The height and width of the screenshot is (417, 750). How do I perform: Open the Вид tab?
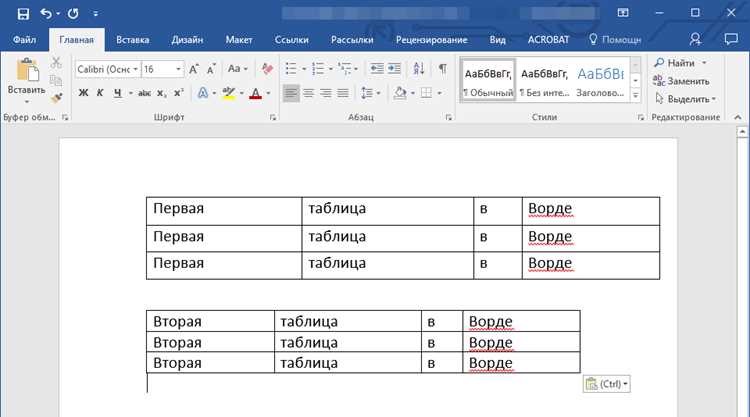[497, 40]
